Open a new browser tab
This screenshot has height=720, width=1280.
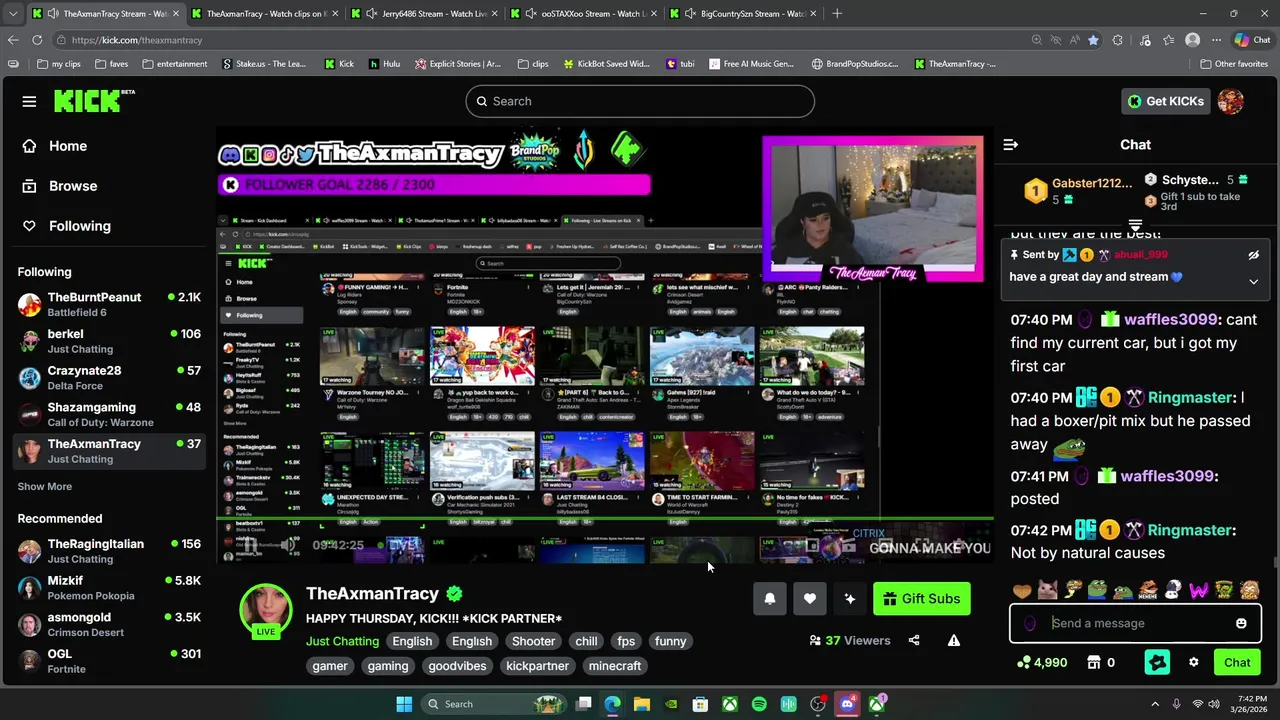point(837,14)
